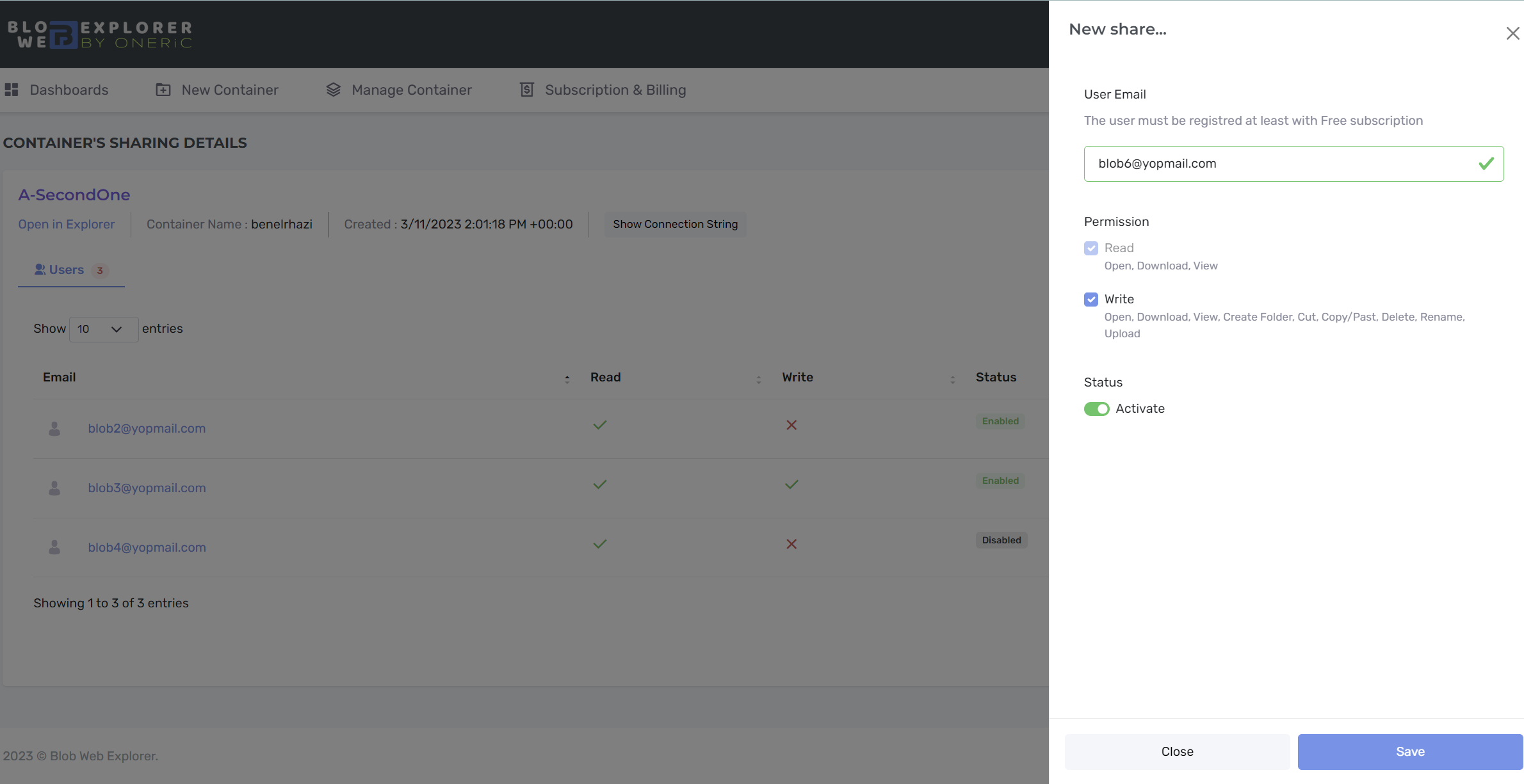Sort table by Email column arrow
The image size is (1524, 784).
coord(567,379)
